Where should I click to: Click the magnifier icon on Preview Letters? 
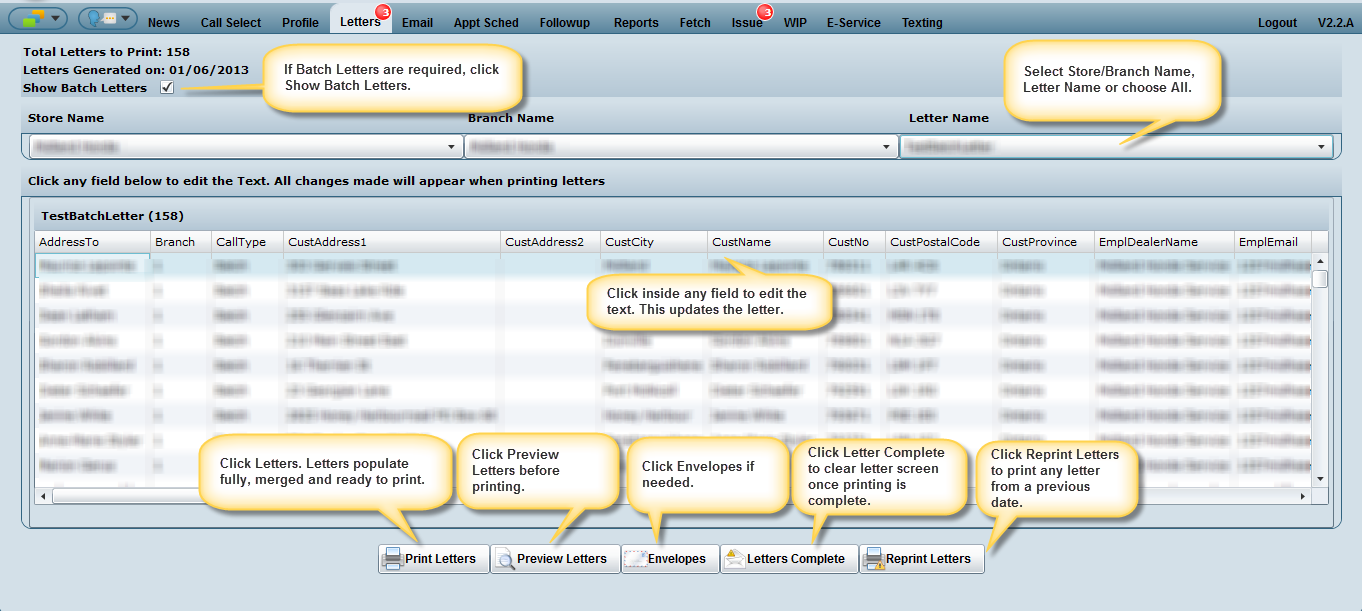(x=505, y=559)
